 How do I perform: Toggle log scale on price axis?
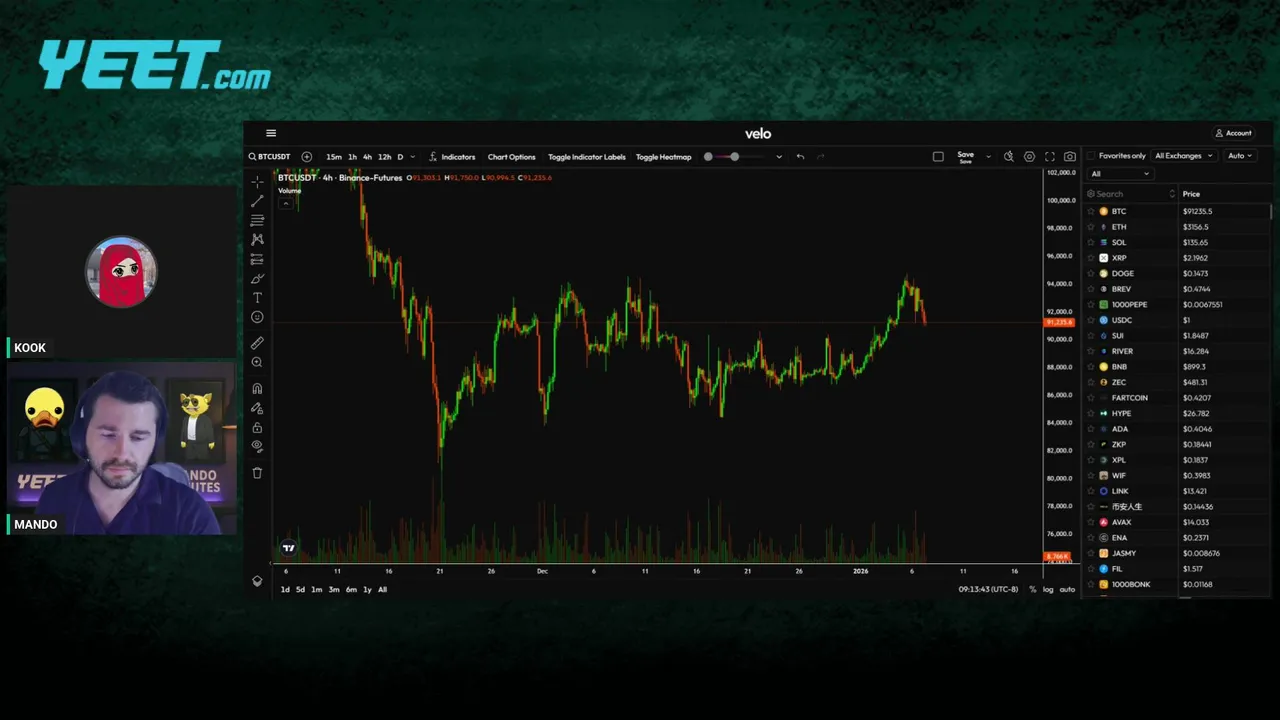(x=1048, y=589)
